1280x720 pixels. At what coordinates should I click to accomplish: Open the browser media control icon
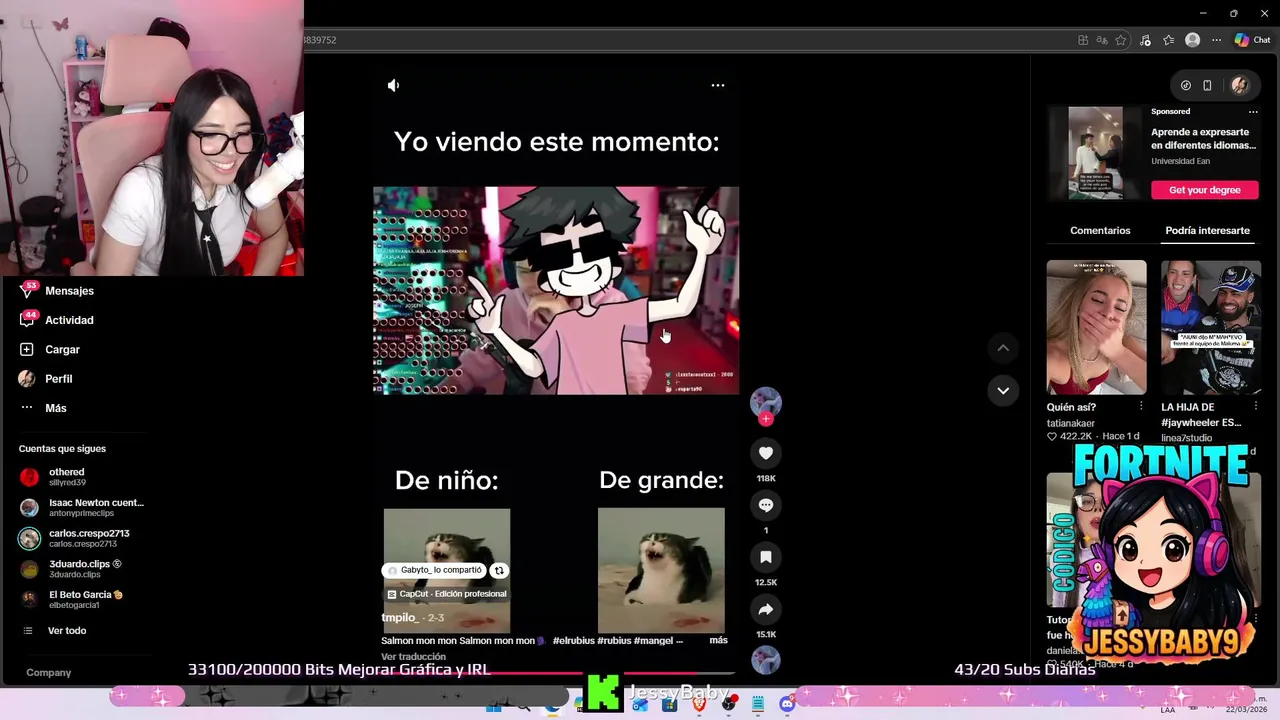[x=1145, y=40]
